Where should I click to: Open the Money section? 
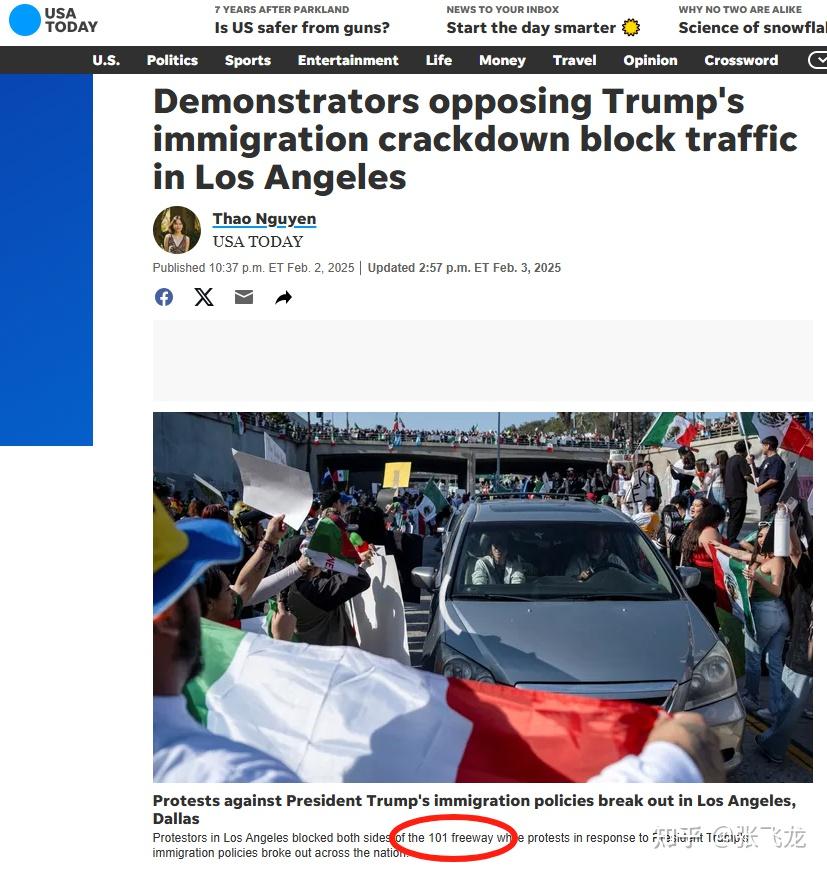tap(502, 60)
